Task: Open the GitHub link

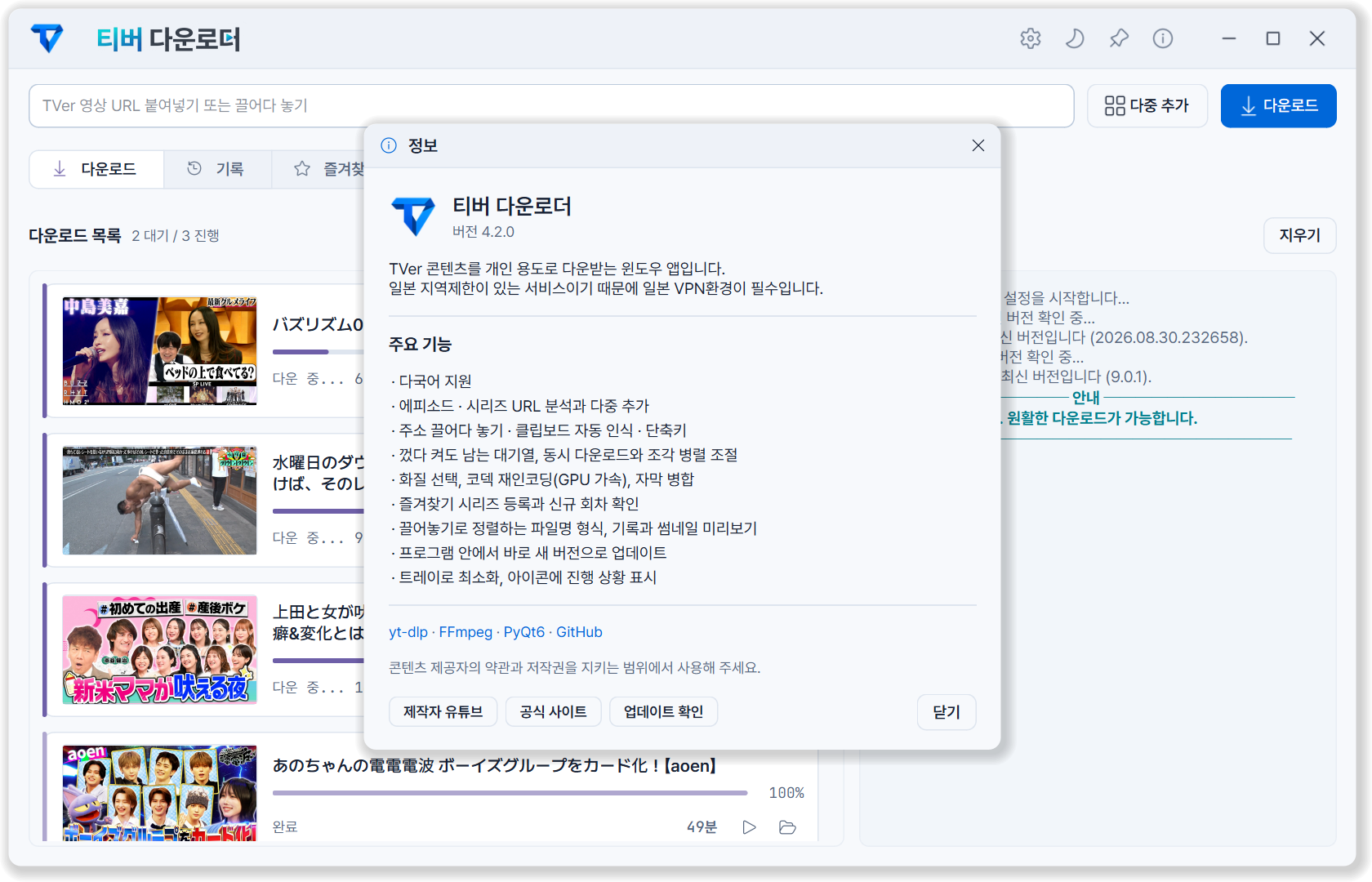Action: coord(579,632)
